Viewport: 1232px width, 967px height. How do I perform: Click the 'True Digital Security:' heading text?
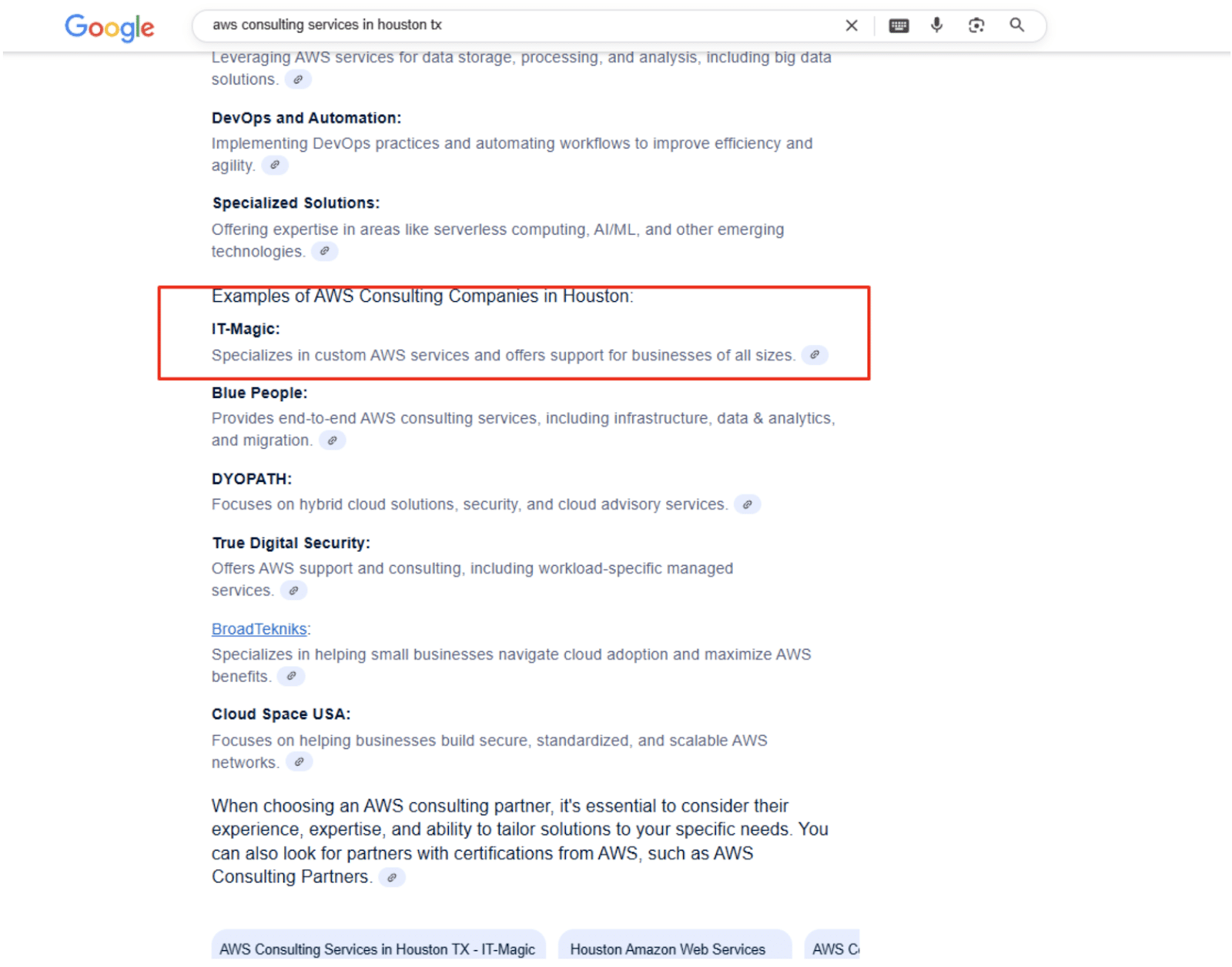click(291, 543)
